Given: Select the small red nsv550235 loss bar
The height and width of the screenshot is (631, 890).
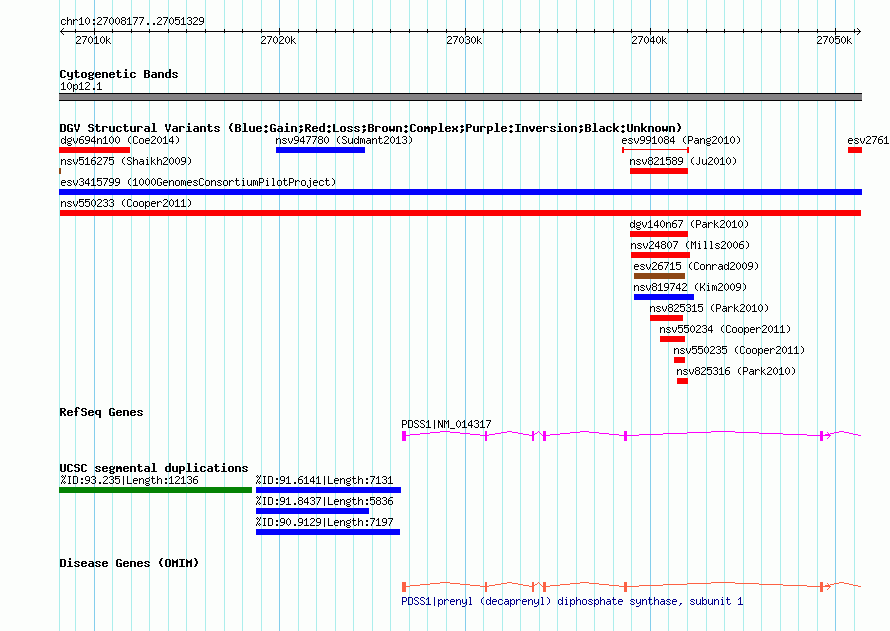Looking at the screenshot, I should [x=679, y=360].
